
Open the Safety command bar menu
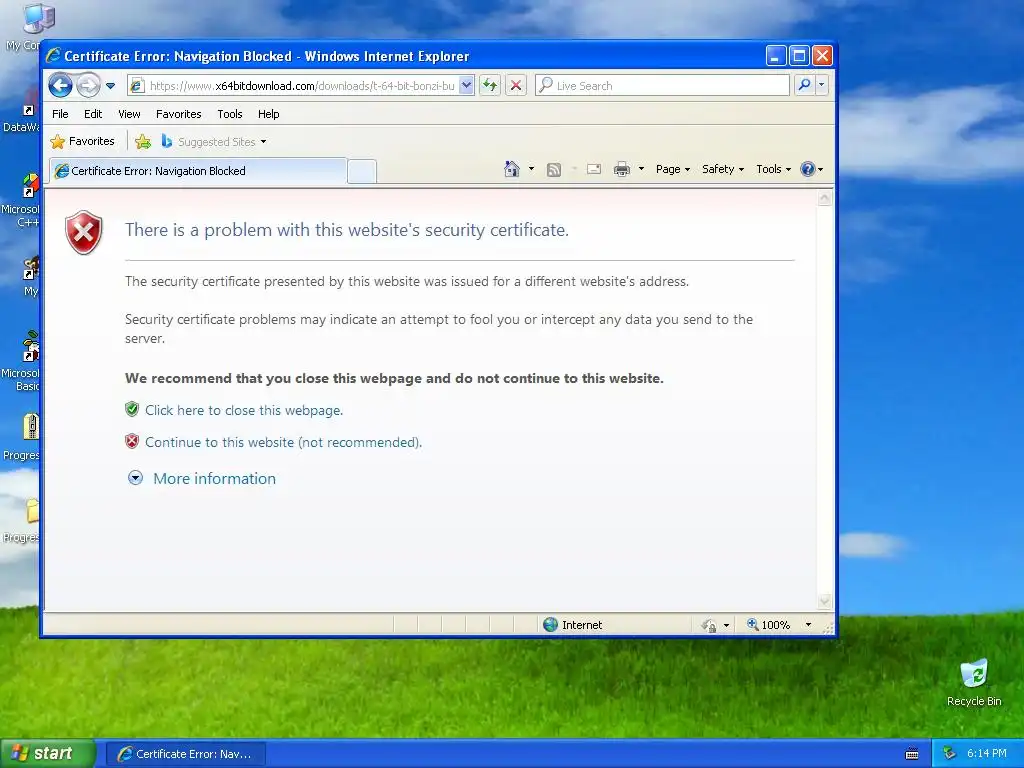[x=722, y=169]
